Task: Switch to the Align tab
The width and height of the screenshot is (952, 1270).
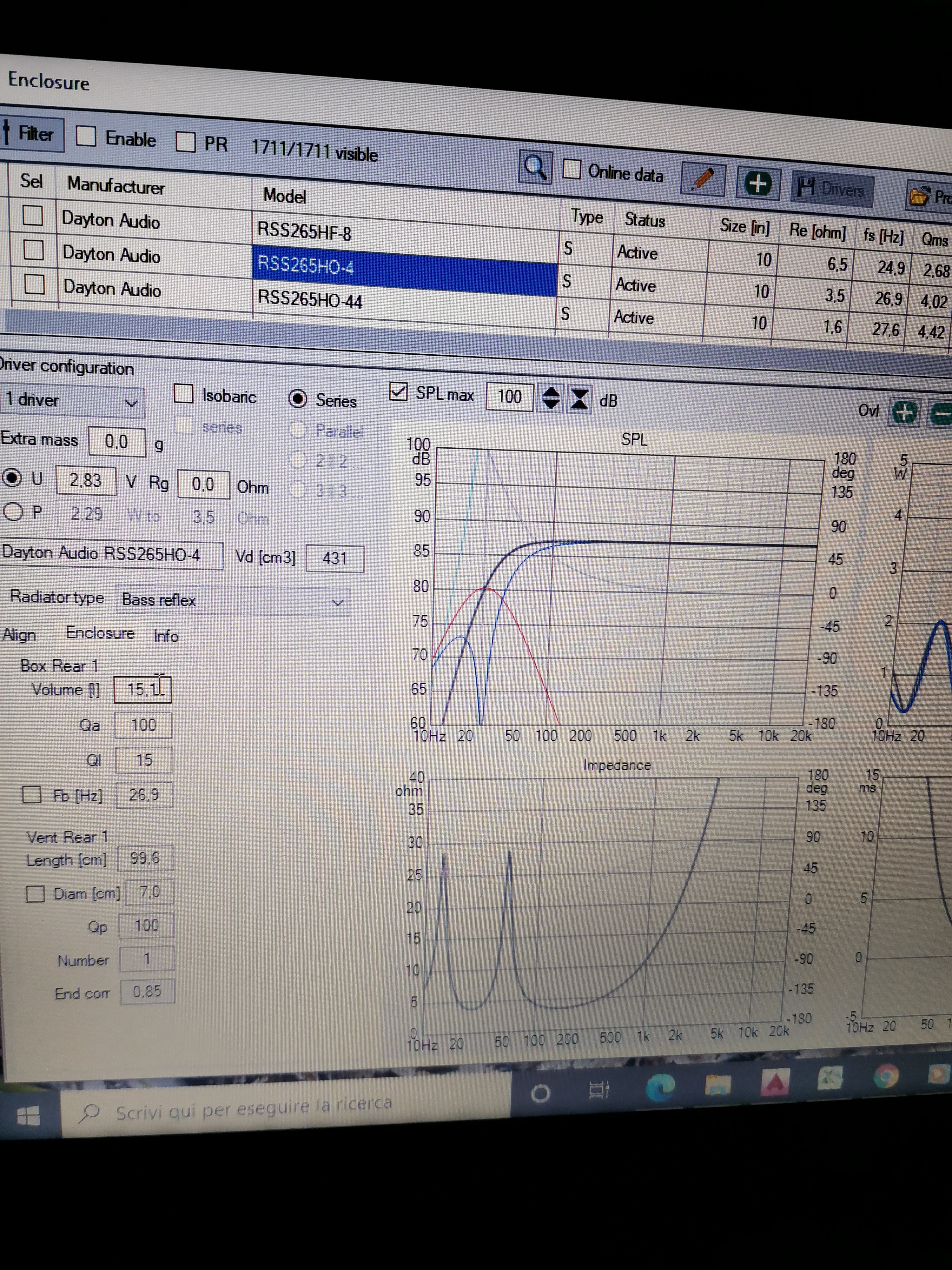Action: coord(19,634)
